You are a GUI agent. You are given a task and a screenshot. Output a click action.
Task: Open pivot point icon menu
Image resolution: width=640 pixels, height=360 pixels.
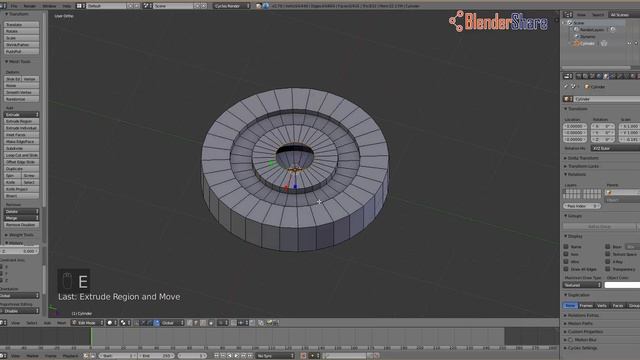[x=124, y=323]
